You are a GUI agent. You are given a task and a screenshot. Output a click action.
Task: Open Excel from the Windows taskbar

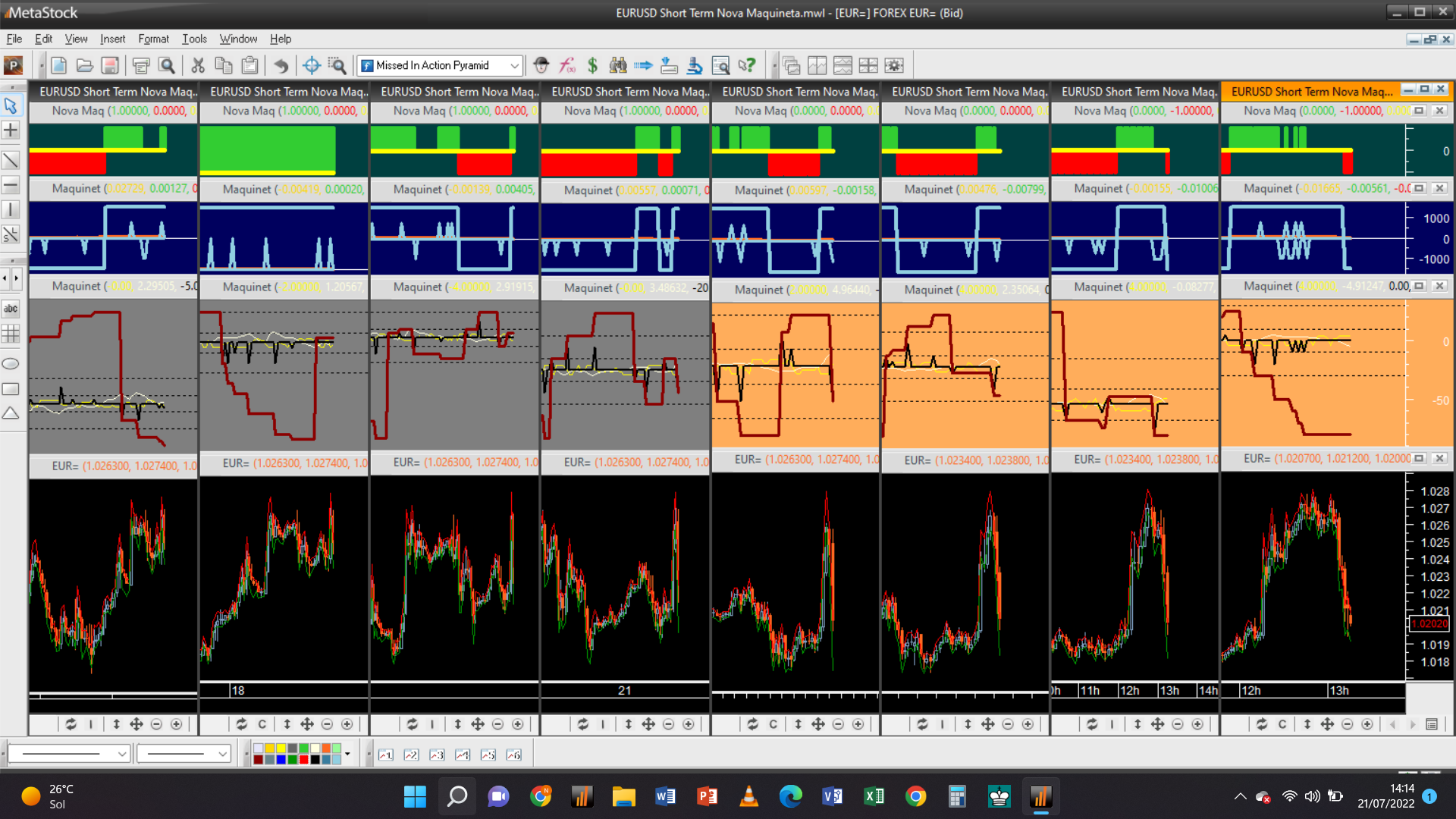tap(874, 796)
